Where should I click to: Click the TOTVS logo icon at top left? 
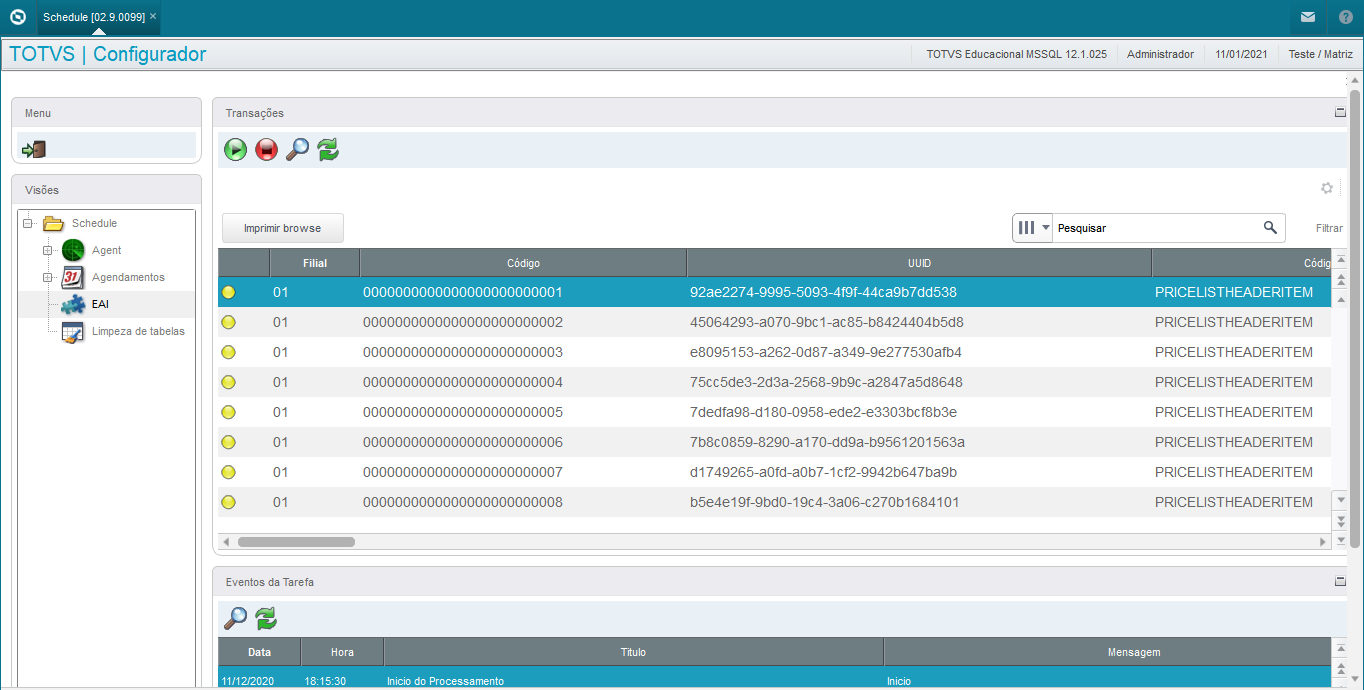tap(17, 17)
